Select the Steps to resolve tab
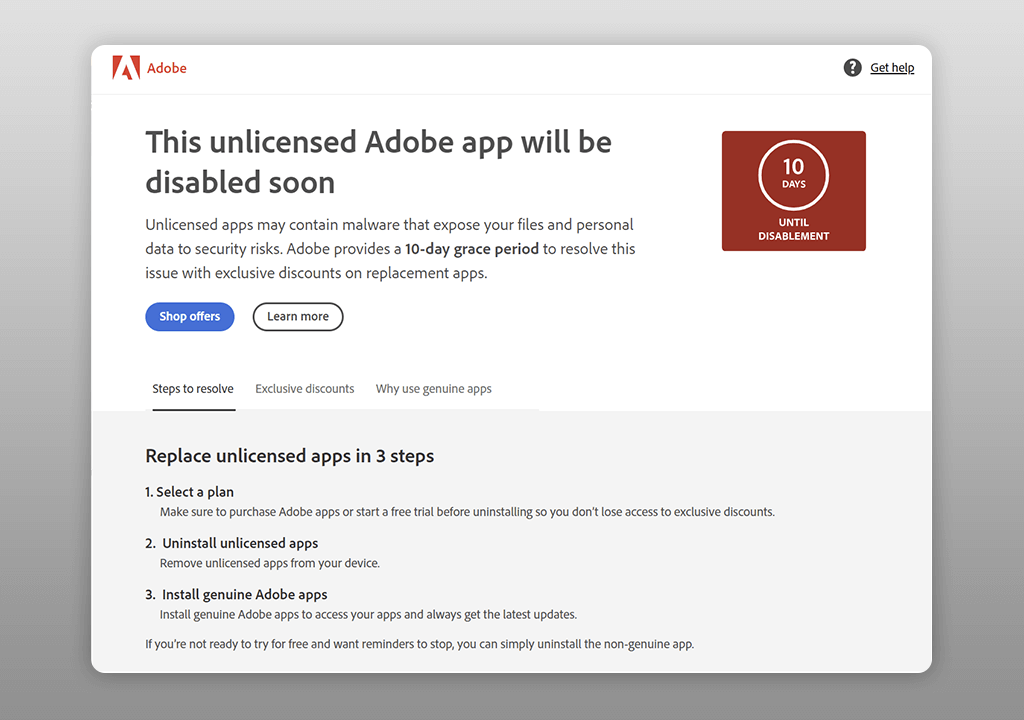The width and height of the screenshot is (1024, 720). click(x=193, y=389)
